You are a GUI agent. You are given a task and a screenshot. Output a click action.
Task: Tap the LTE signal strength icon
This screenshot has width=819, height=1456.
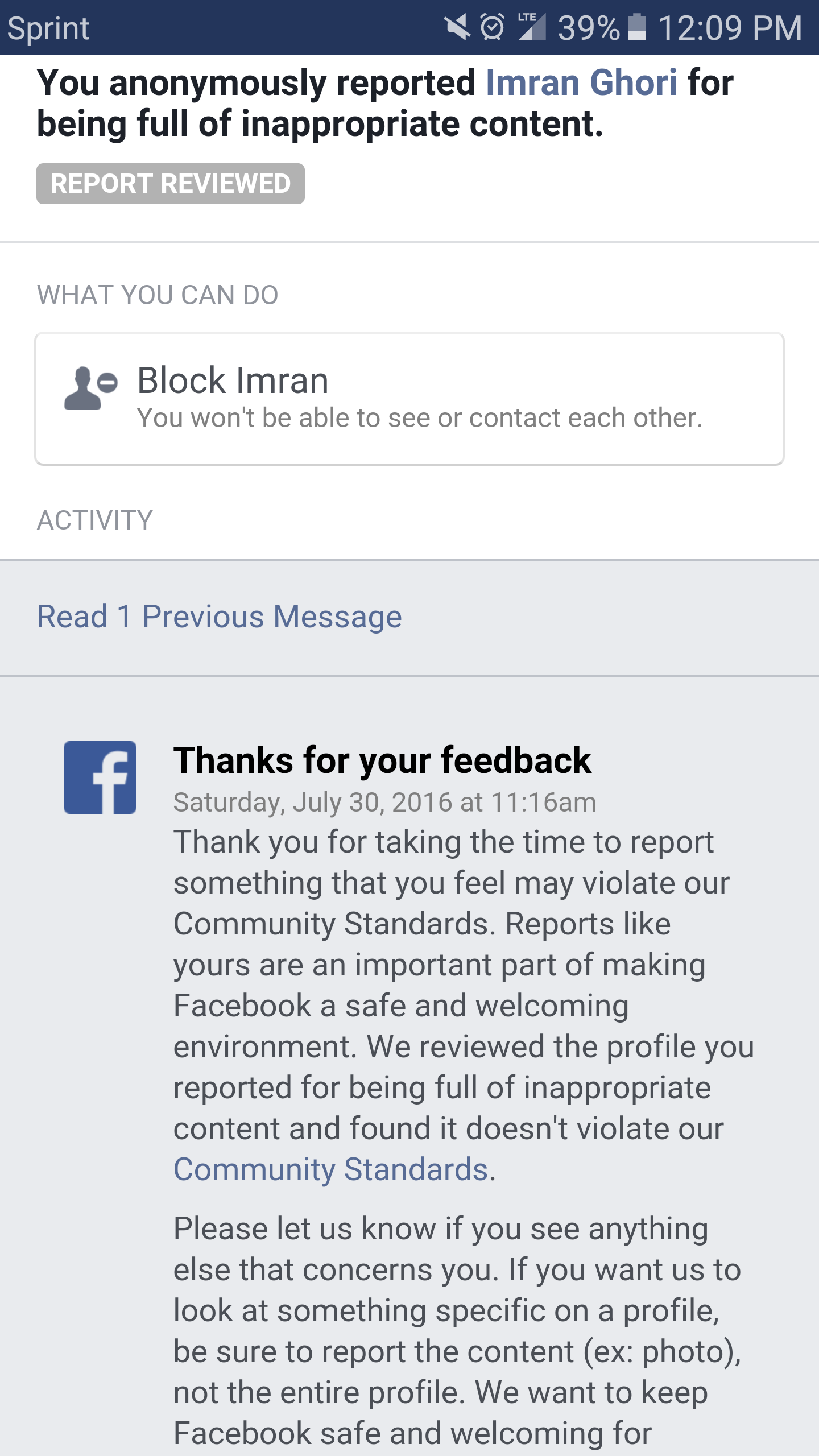[x=532, y=27]
